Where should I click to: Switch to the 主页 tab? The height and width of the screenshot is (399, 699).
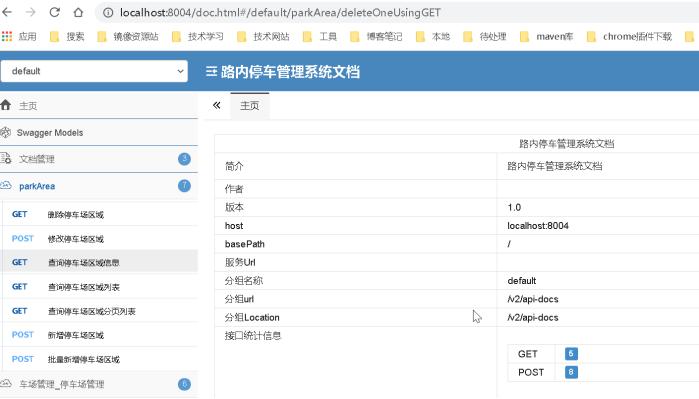(250, 106)
